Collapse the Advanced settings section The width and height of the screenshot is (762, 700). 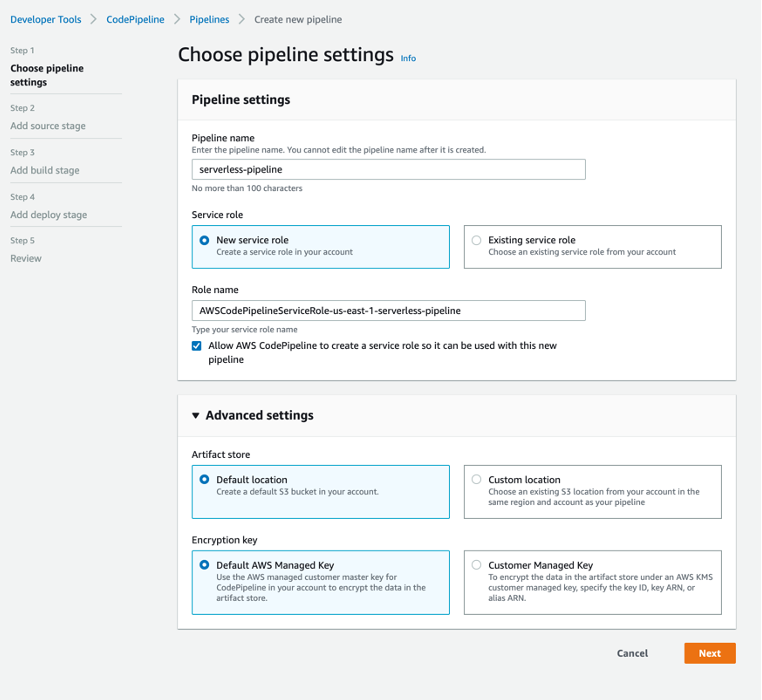196,416
